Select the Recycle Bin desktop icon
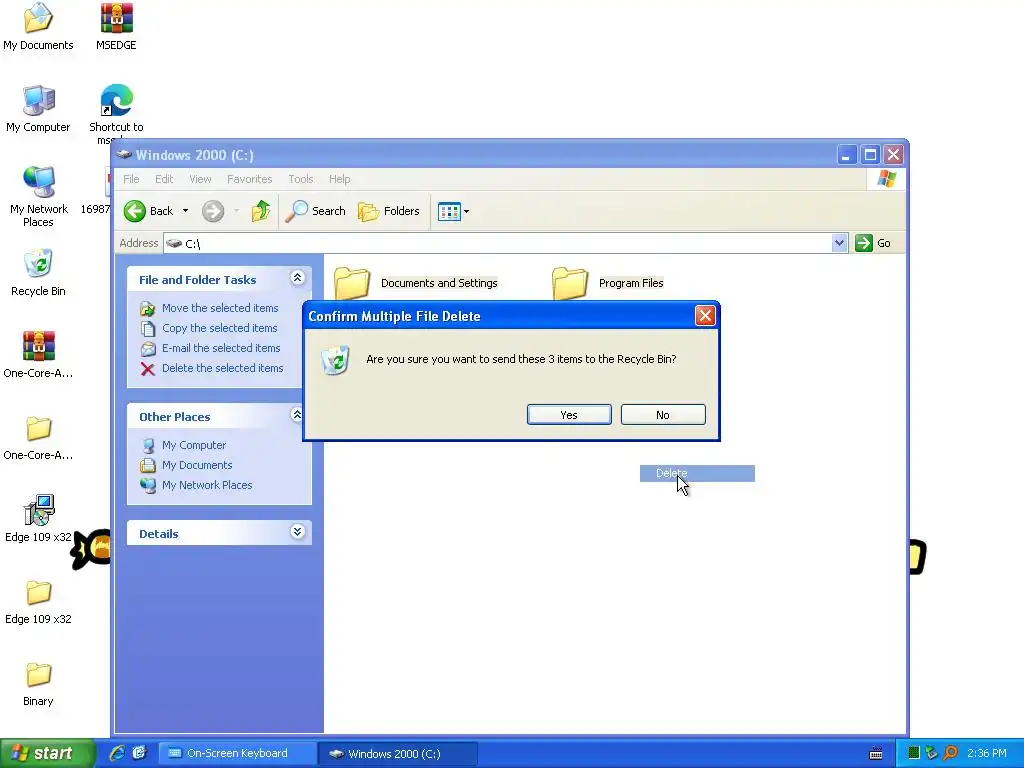 click(x=38, y=264)
